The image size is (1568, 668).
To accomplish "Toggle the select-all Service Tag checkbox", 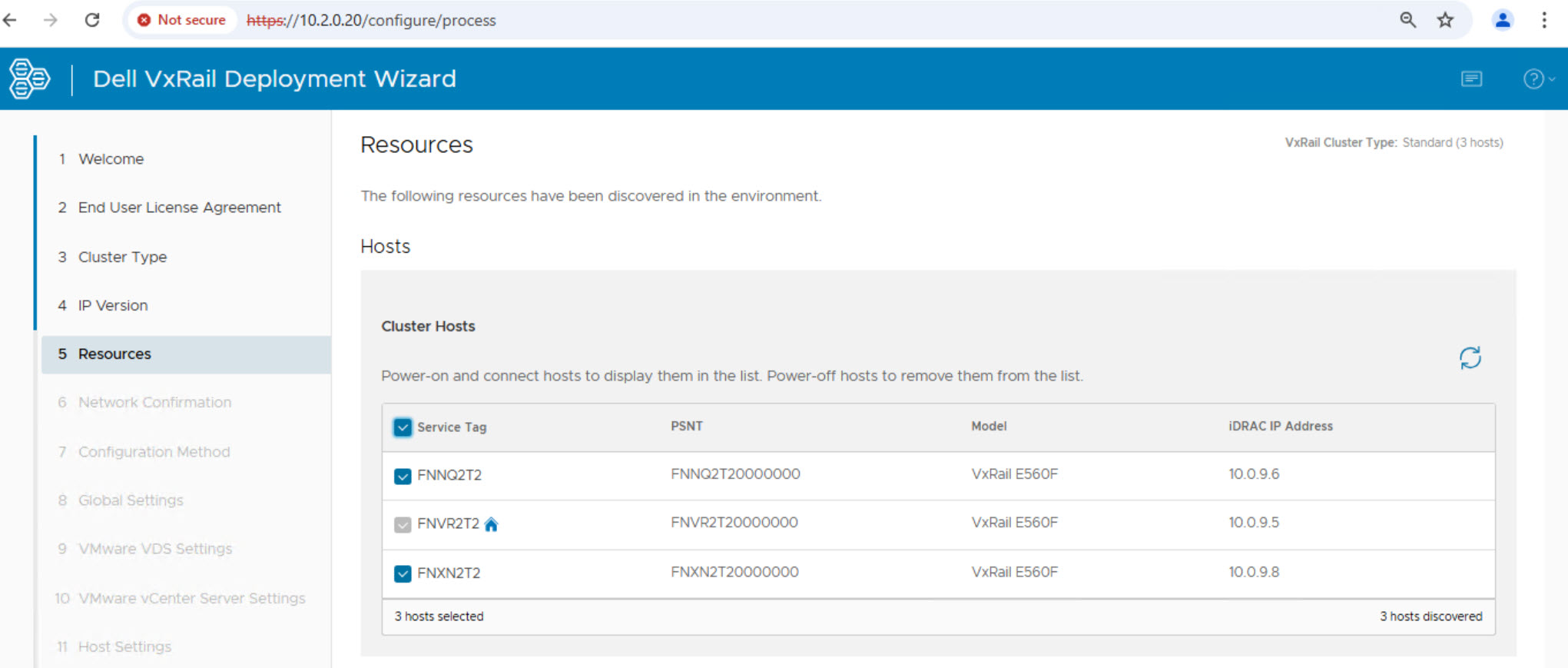I will [403, 427].
